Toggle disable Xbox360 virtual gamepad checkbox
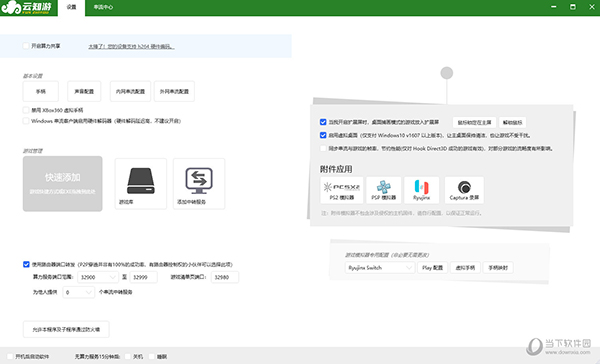 (x=26, y=110)
